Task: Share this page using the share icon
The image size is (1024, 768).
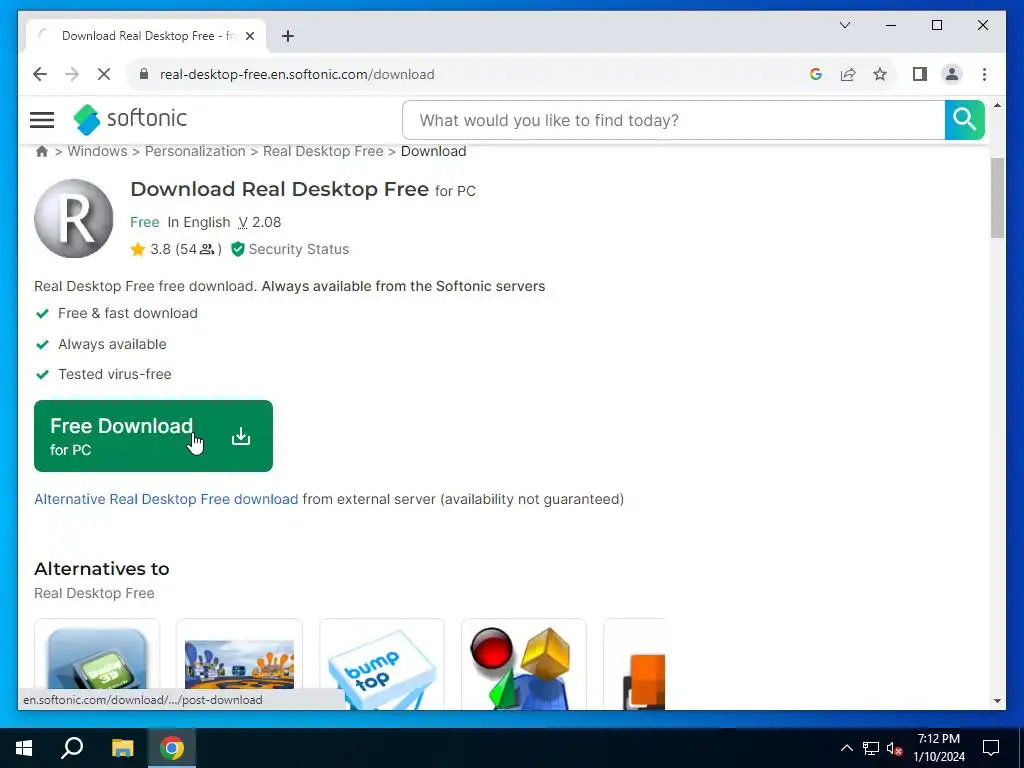Action: [x=848, y=74]
